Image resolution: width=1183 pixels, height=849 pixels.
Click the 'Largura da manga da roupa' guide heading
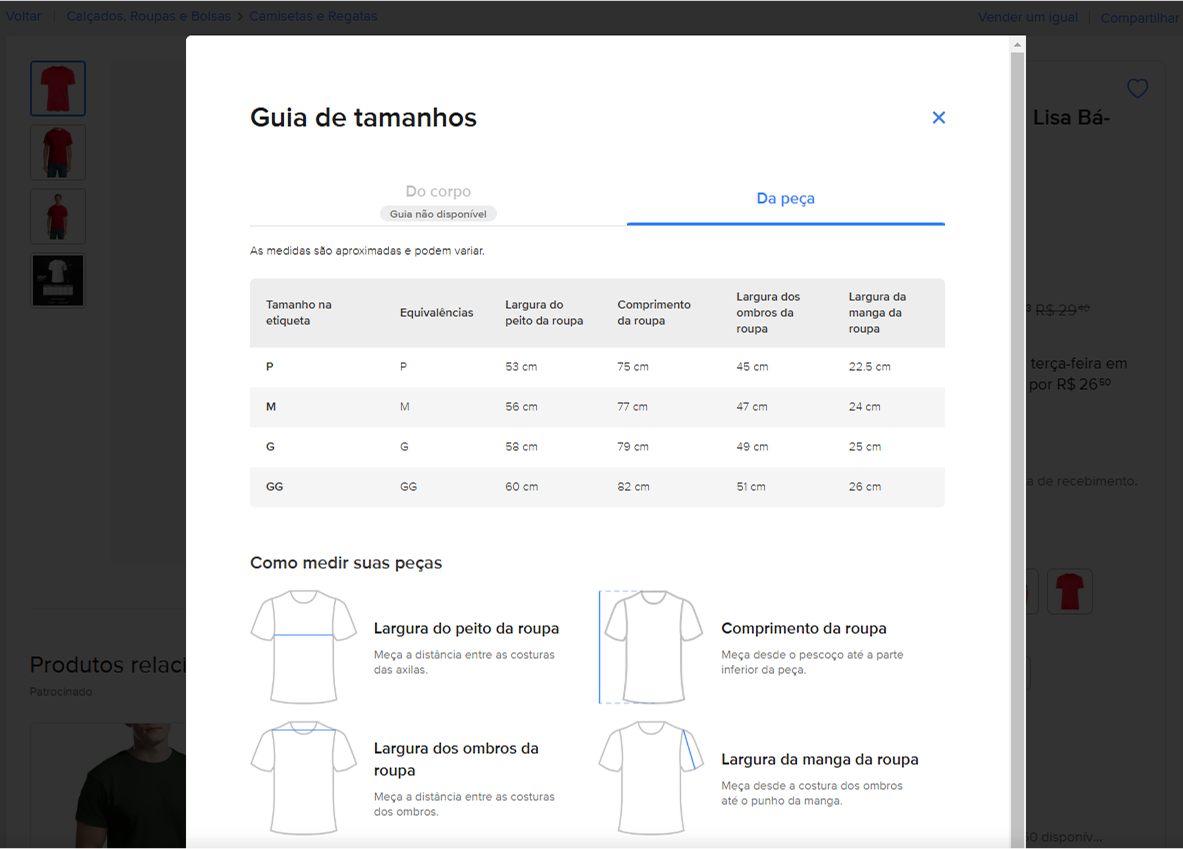pos(820,759)
